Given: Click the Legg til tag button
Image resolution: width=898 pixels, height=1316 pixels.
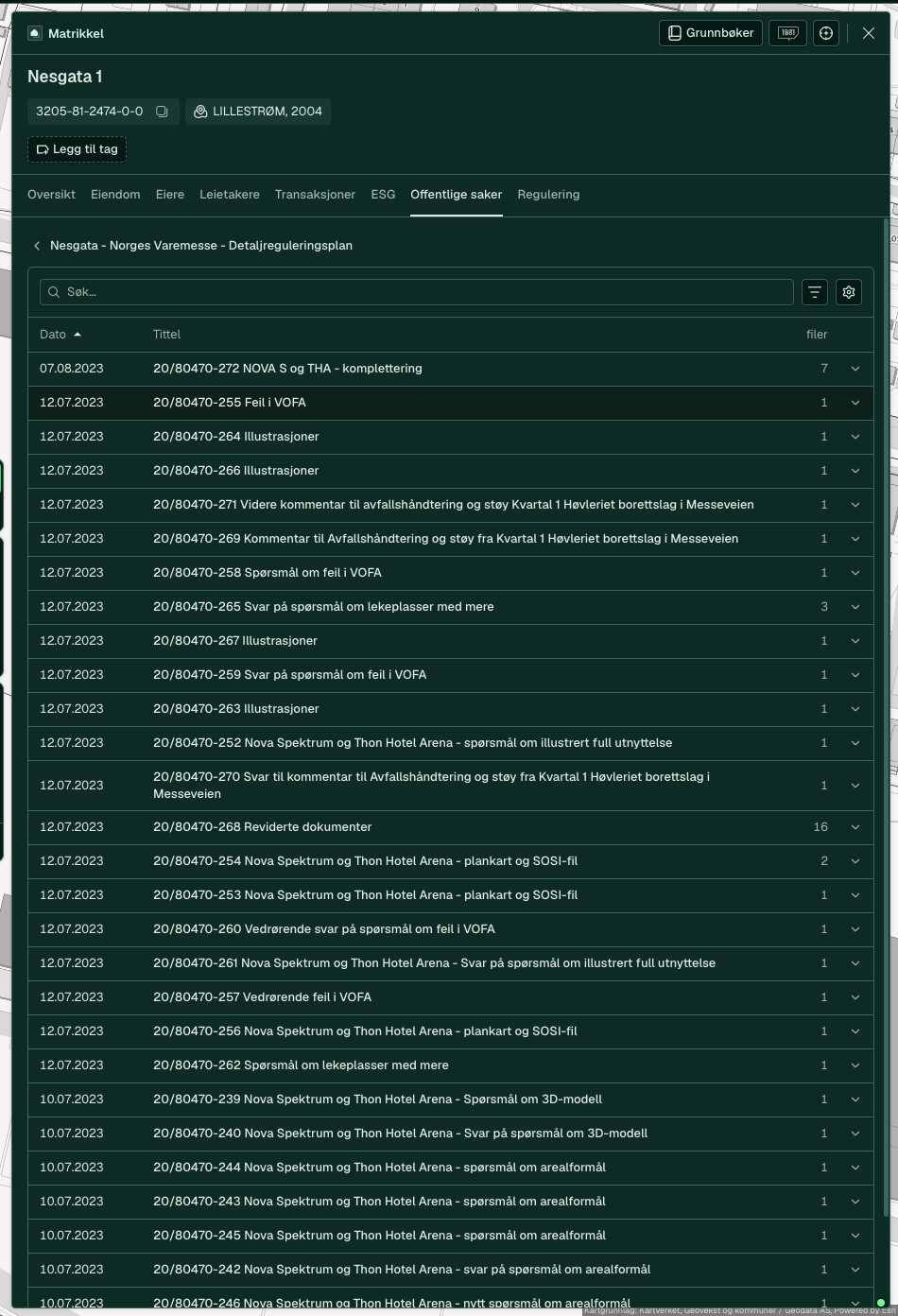Looking at the screenshot, I should tap(77, 149).
